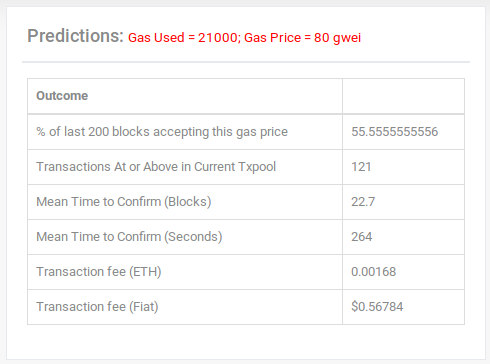Image resolution: width=490 pixels, height=364 pixels.
Task: Click the empty value column header cell
Action: tap(403, 96)
